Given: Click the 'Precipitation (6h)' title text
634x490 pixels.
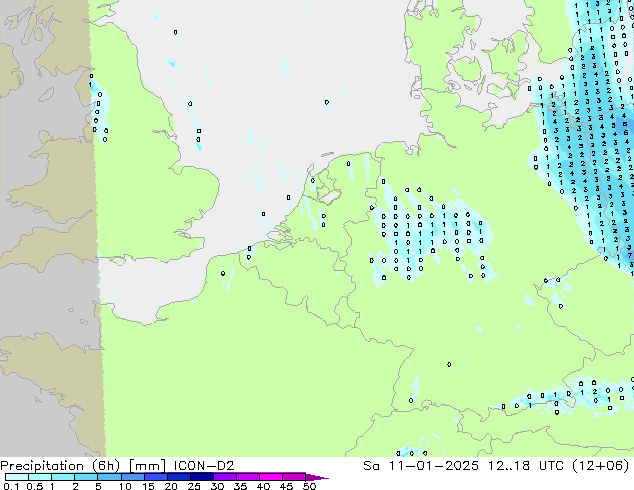Looking at the screenshot, I should pos(60,466).
